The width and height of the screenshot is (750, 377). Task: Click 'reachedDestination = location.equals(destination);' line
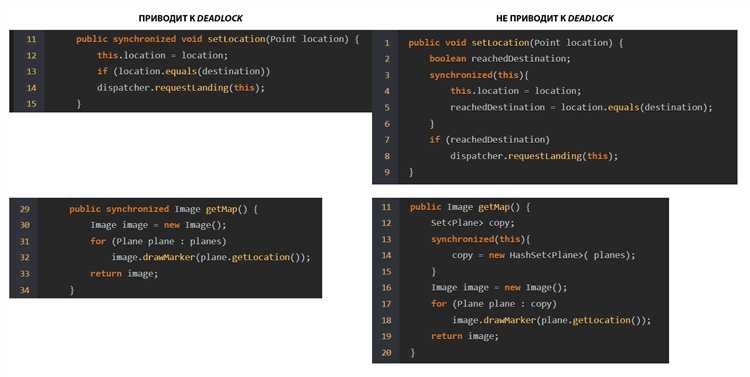coord(581,108)
